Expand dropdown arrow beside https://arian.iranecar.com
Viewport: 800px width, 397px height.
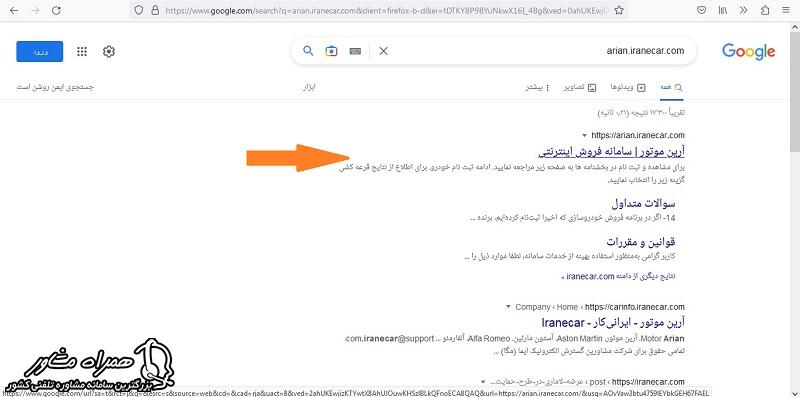584,135
